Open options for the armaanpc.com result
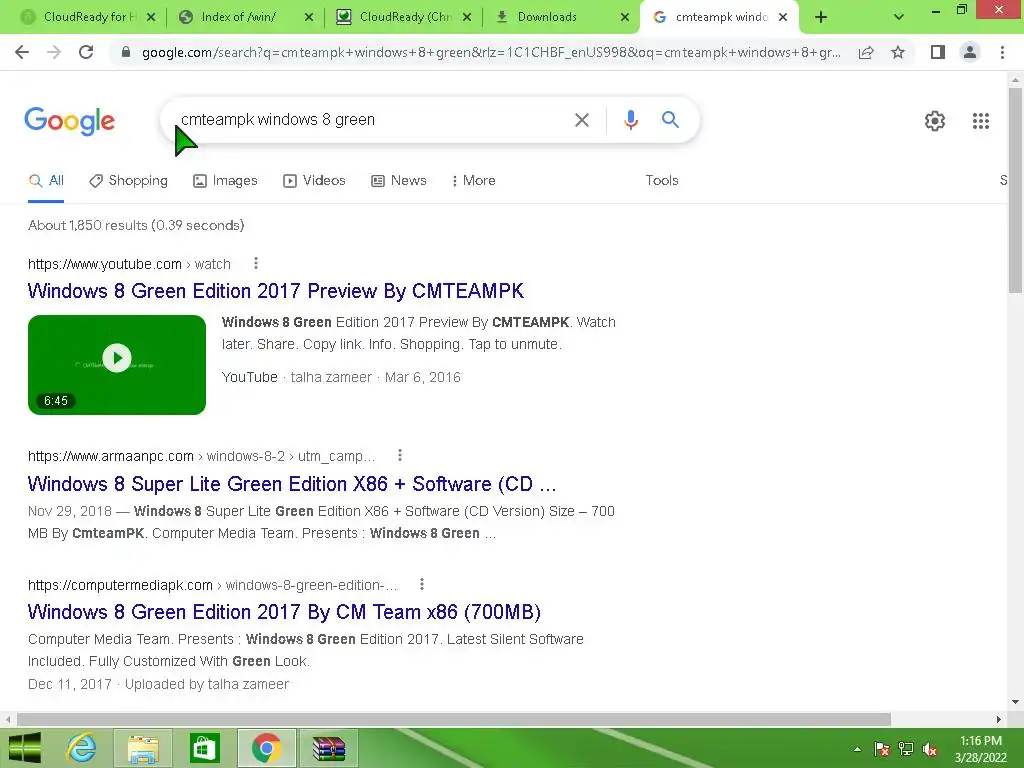This screenshot has width=1024, height=768. [x=400, y=455]
